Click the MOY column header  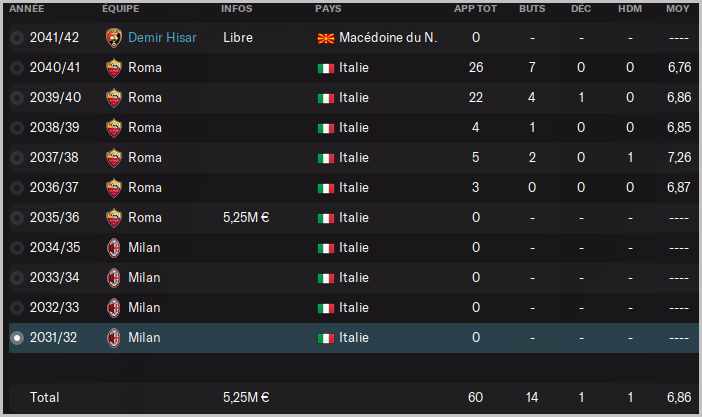click(677, 8)
